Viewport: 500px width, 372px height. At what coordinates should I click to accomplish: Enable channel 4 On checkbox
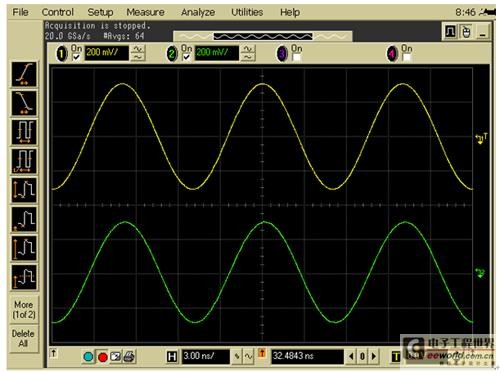tap(406, 57)
